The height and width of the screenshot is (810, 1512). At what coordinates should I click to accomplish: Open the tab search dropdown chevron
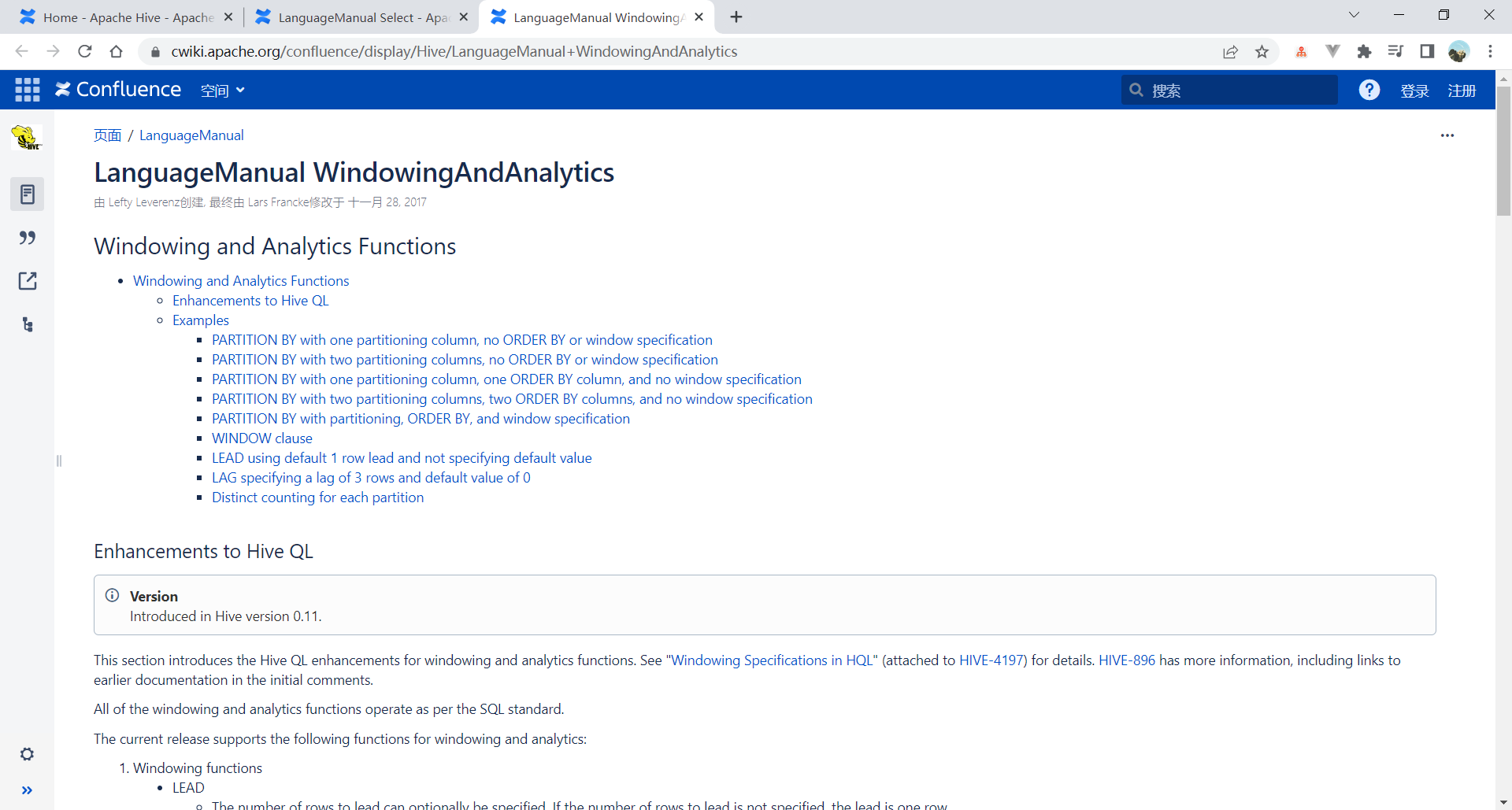coord(1354,15)
